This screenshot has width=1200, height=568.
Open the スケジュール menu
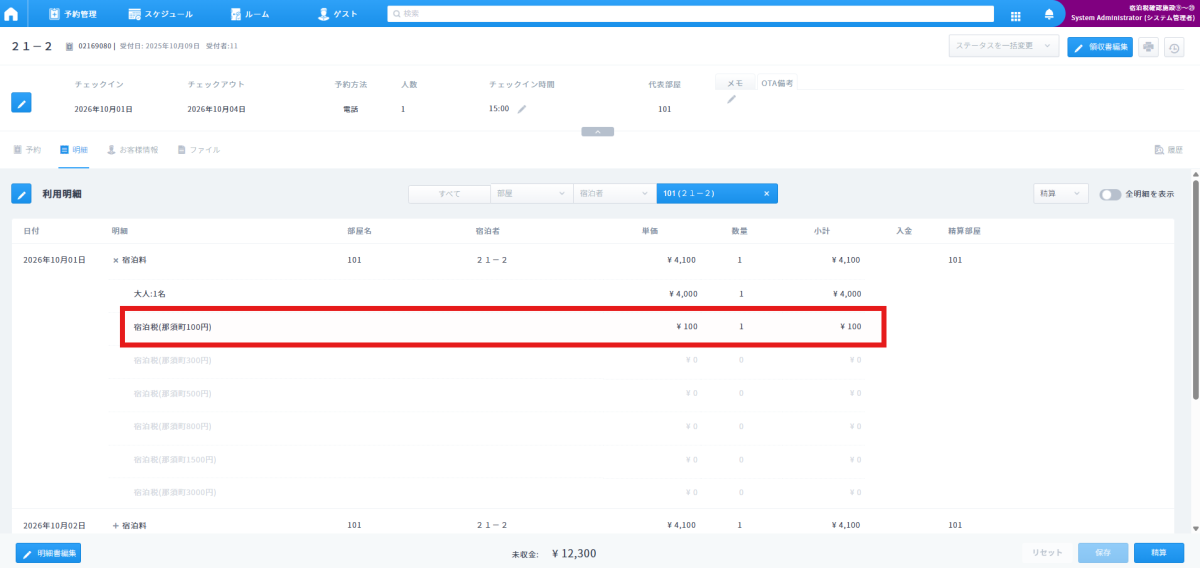[161, 15]
